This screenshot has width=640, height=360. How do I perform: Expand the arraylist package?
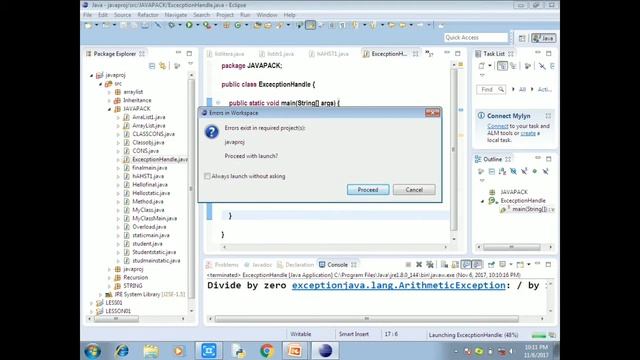click(x=109, y=92)
